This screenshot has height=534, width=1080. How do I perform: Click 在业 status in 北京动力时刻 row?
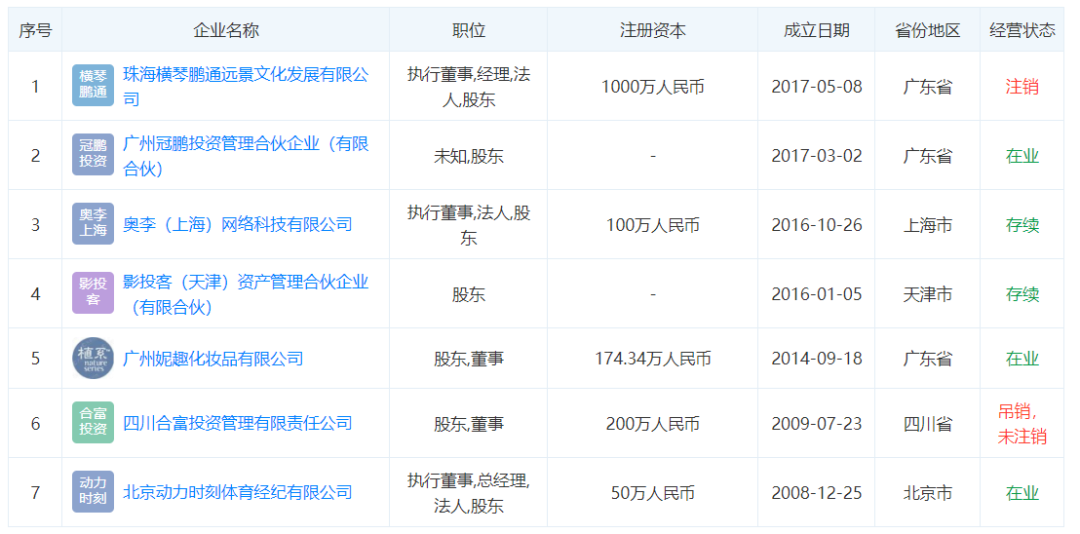(x=1022, y=493)
